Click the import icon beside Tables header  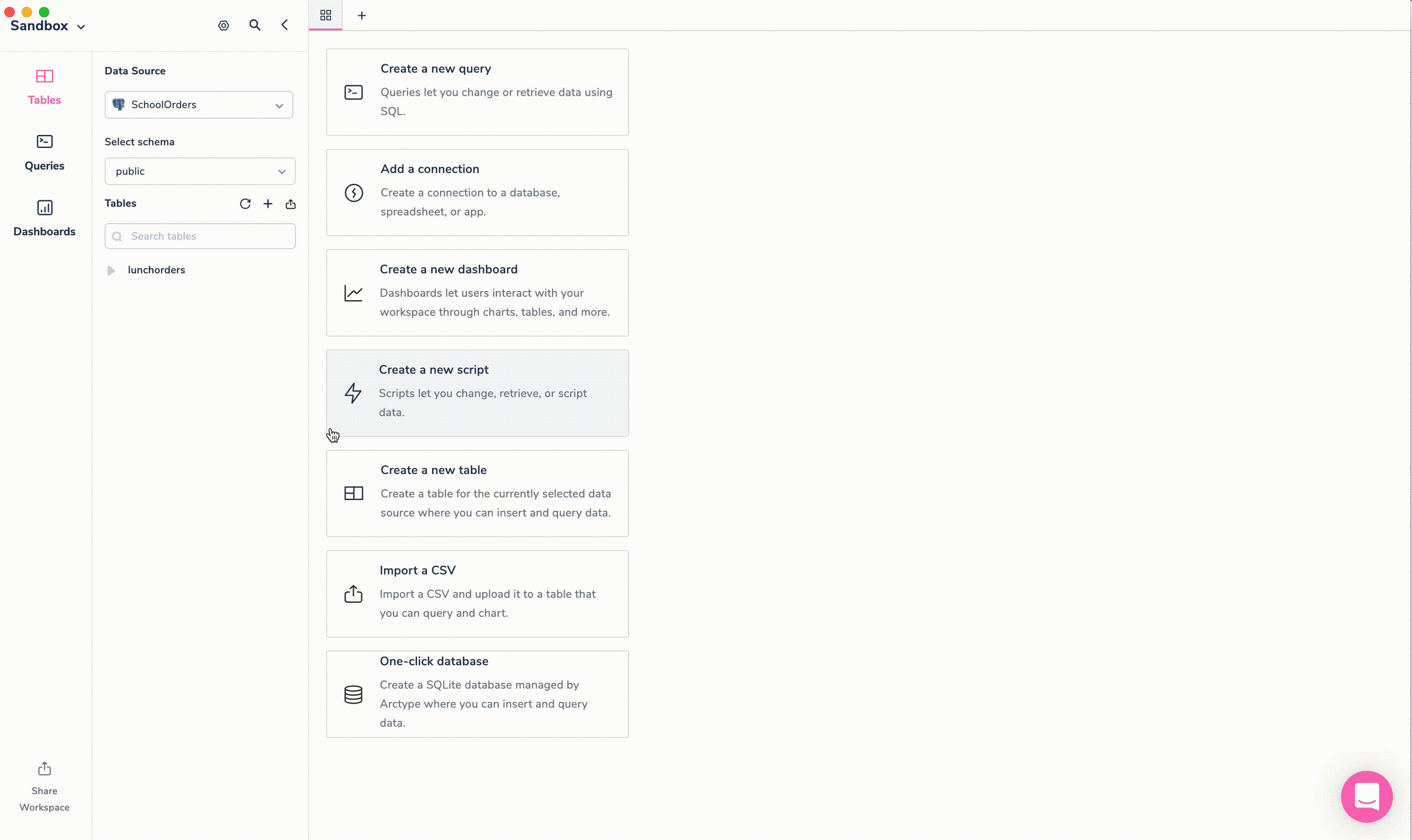point(290,204)
